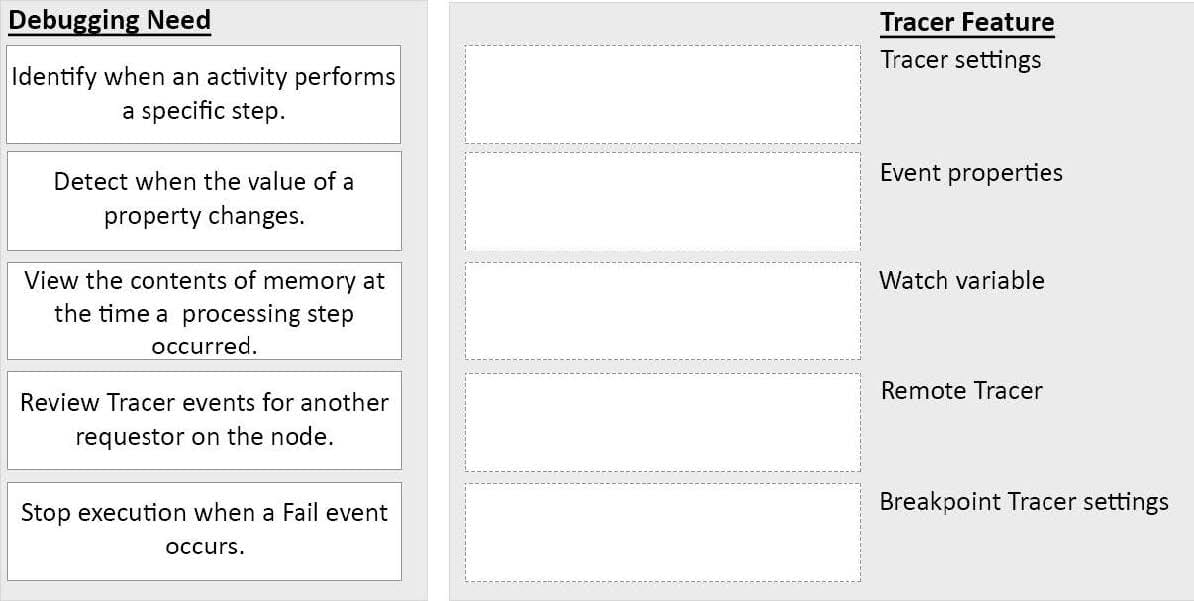Click the Tracer settings label

960,59
